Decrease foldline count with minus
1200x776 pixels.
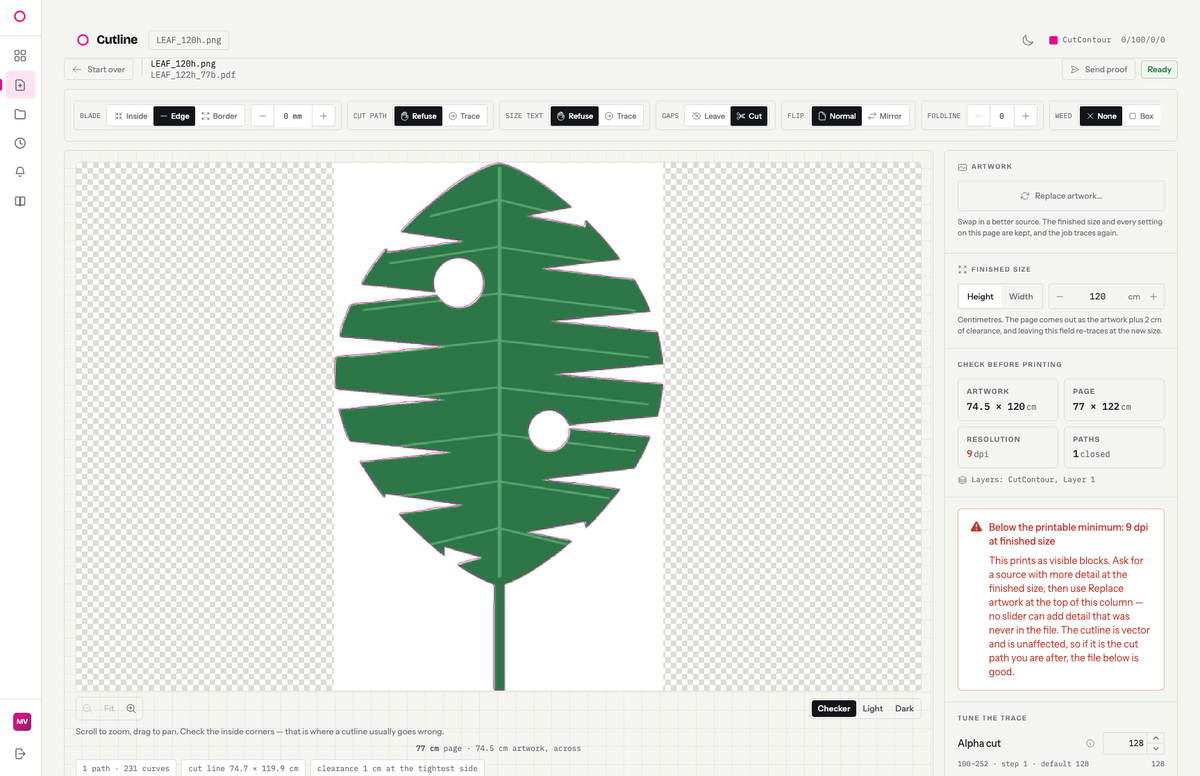[x=977, y=116]
